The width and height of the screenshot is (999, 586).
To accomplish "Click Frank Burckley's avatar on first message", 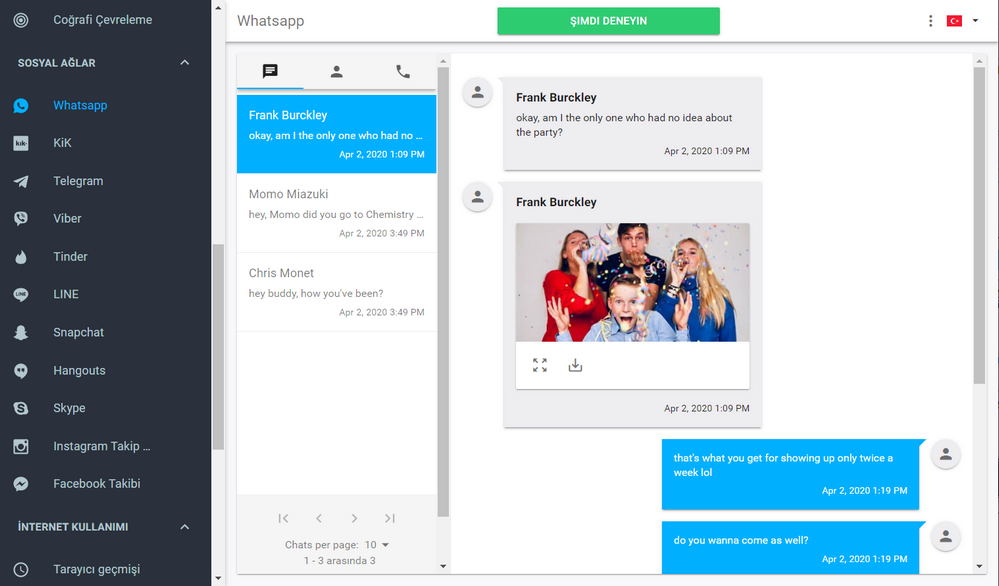I will (477, 93).
